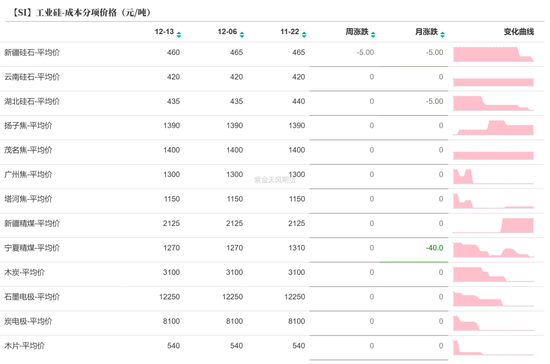
Task: Click the 12250 value under 12-13
Action: [x=169, y=297]
